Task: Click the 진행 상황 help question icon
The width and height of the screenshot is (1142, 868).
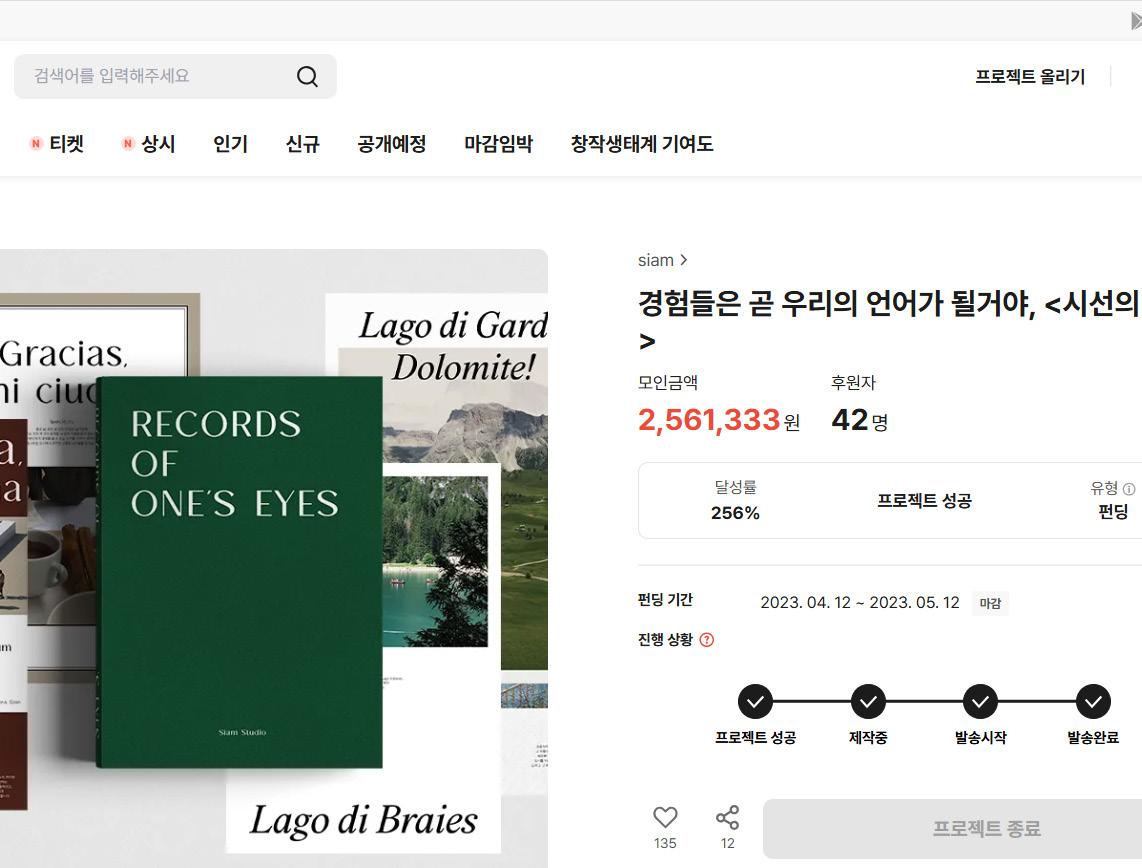Action: click(706, 639)
